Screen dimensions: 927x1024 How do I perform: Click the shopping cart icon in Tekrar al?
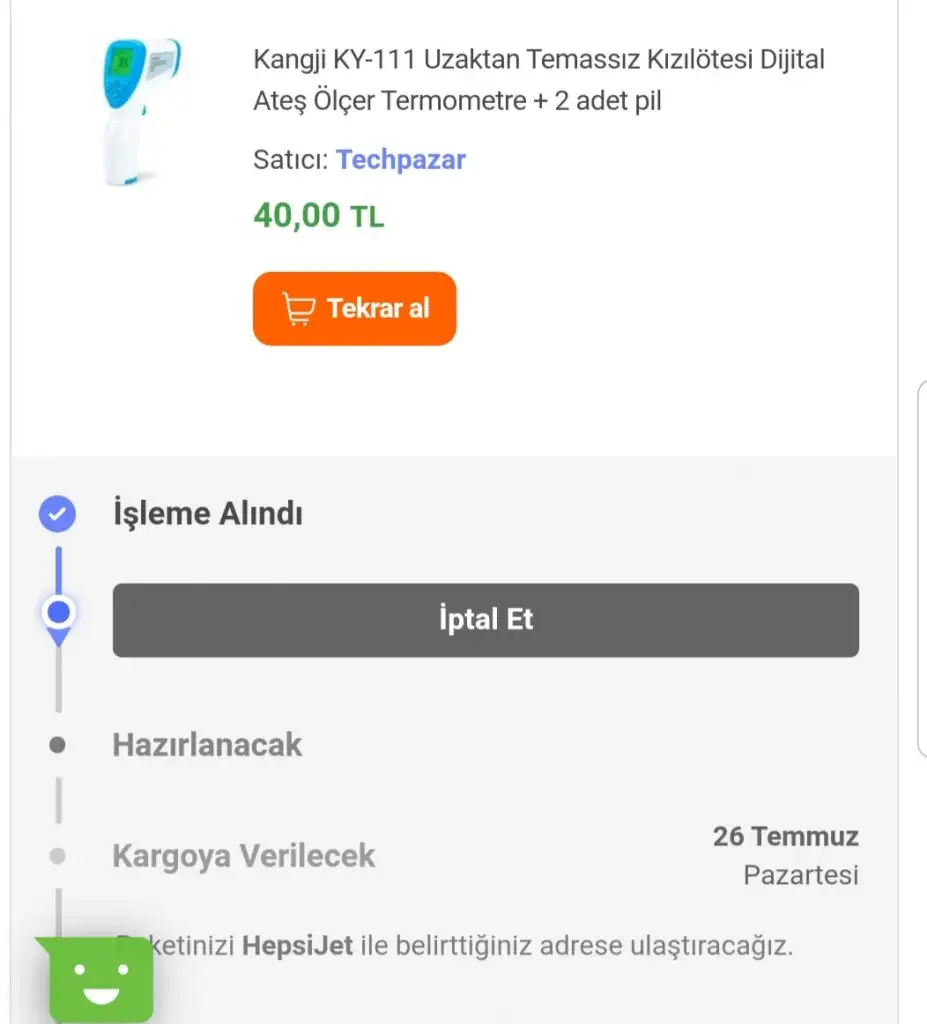298,309
